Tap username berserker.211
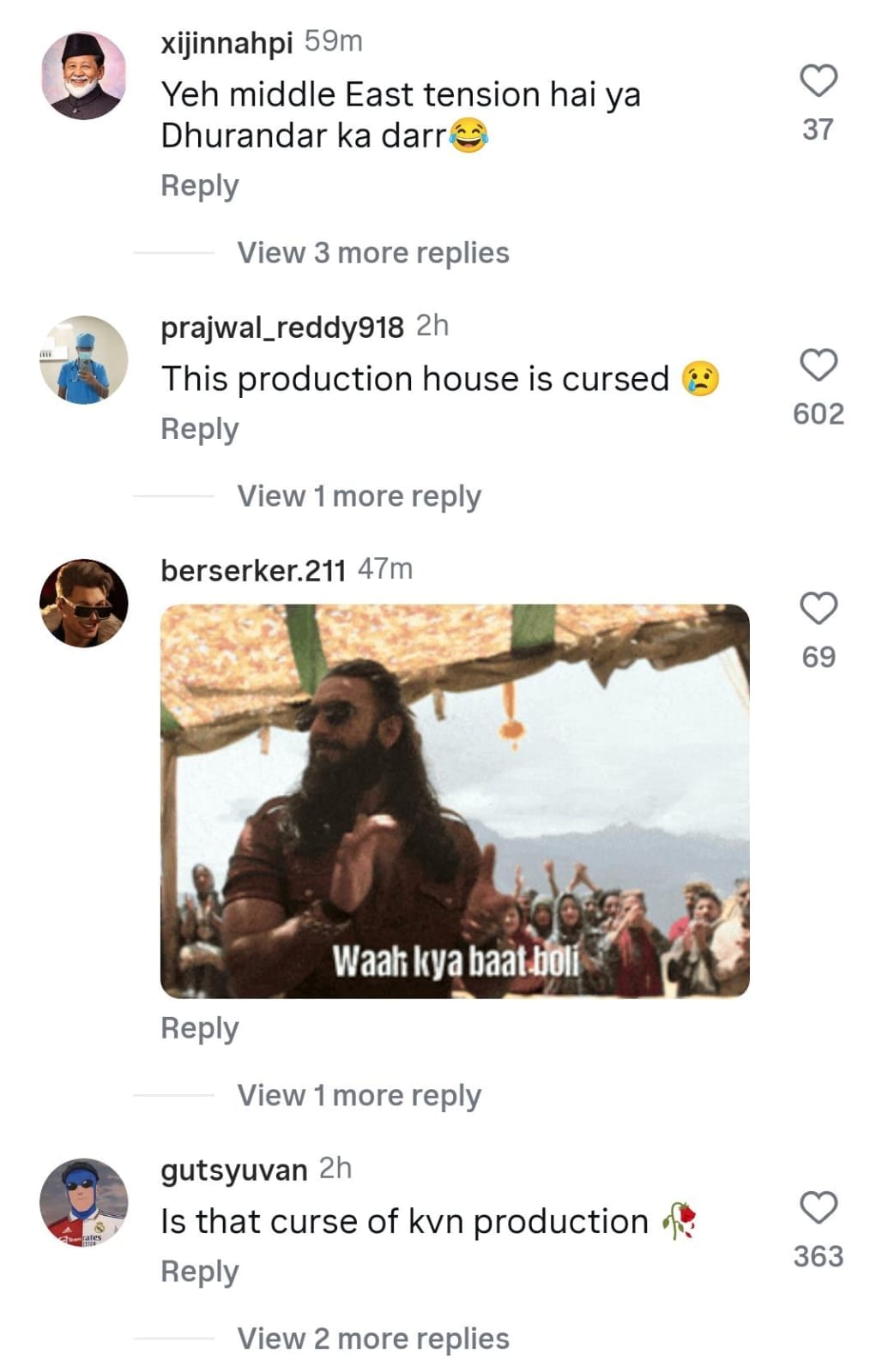Screen dimensions: 888x1372 253,569
